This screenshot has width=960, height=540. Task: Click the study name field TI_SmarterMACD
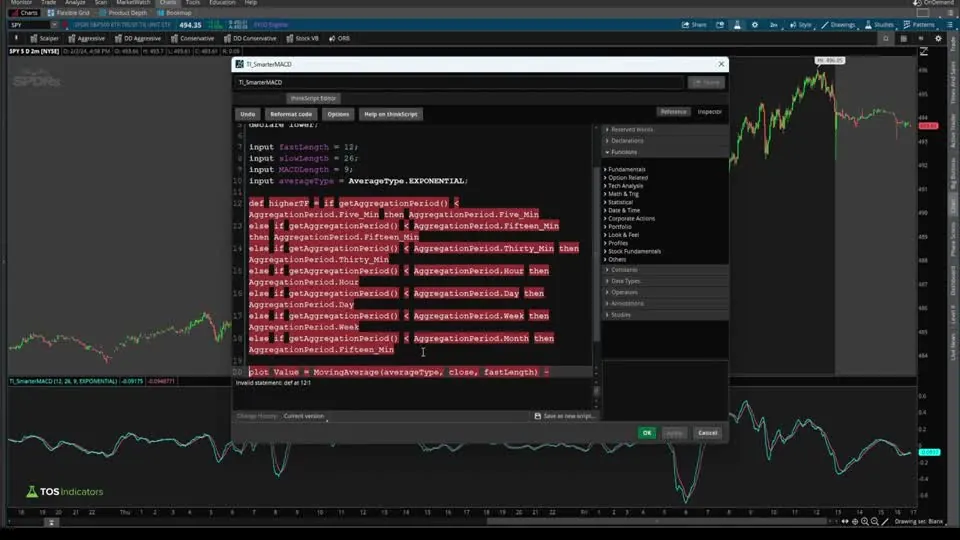point(459,82)
